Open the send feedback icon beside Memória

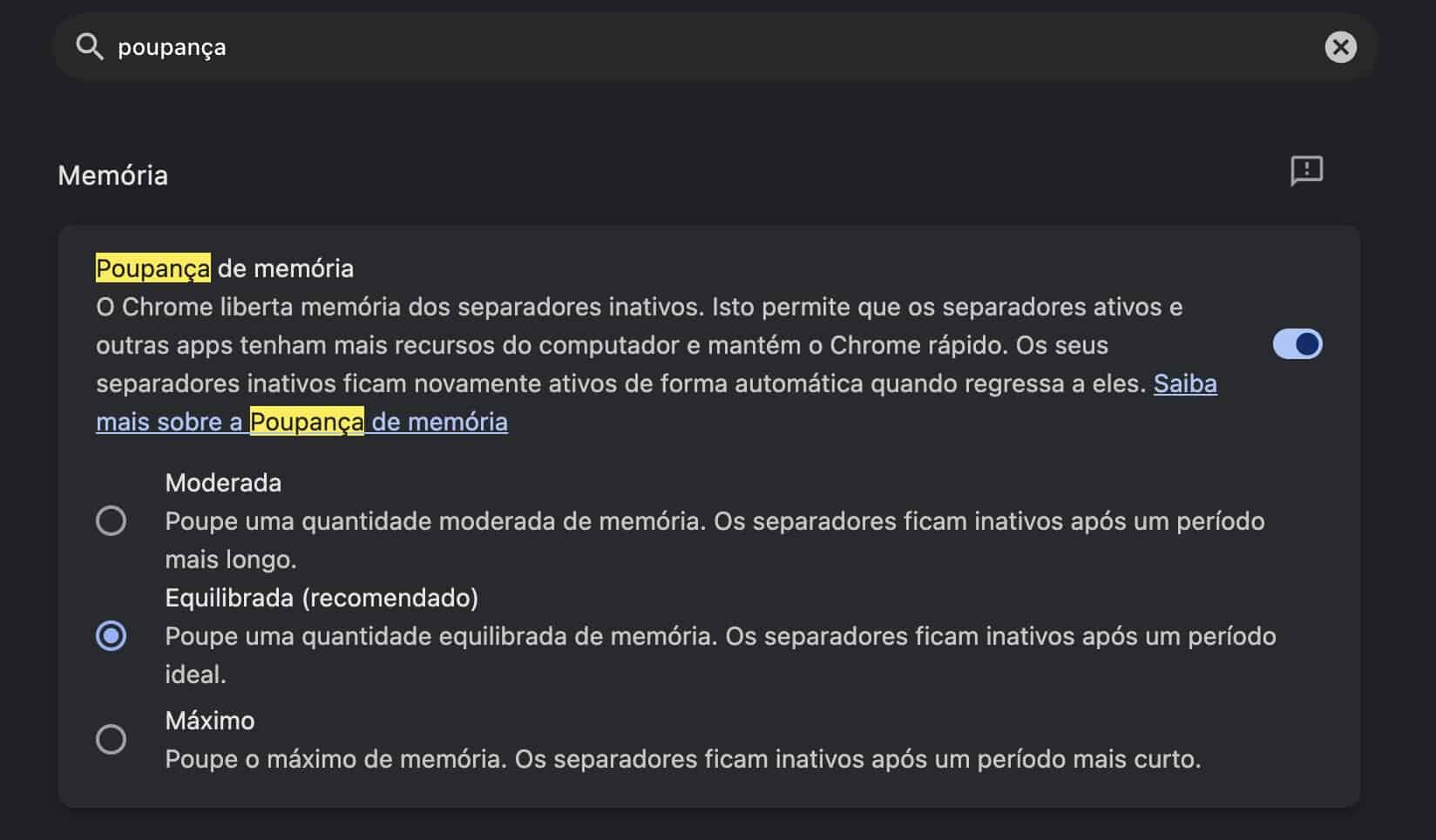pyautogui.click(x=1306, y=171)
